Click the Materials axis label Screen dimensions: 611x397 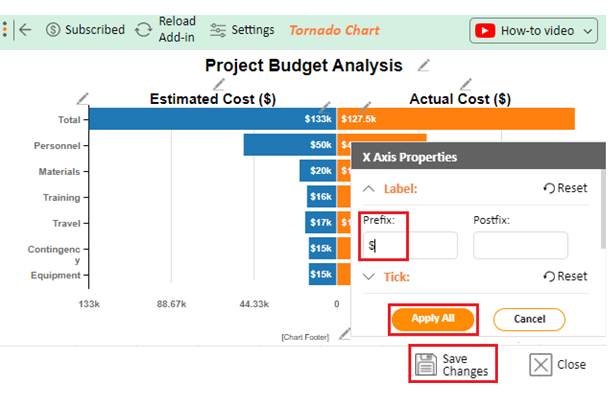pyautogui.click(x=59, y=171)
